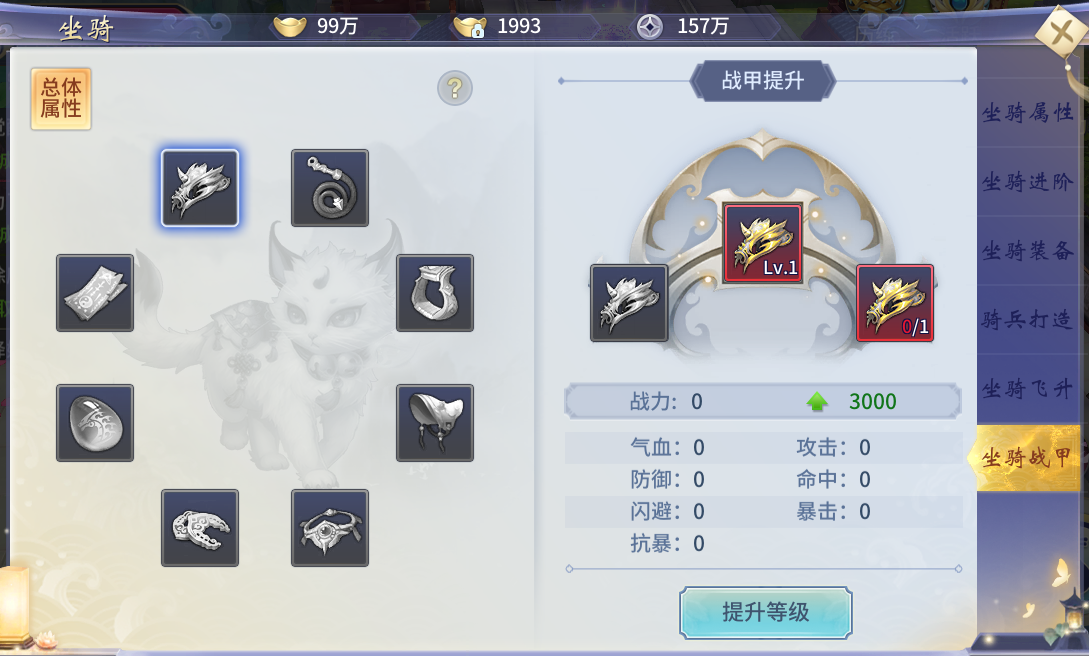Click the gold ingot currency 99万
The width and height of the screenshot is (1089, 656).
(x=315, y=26)
